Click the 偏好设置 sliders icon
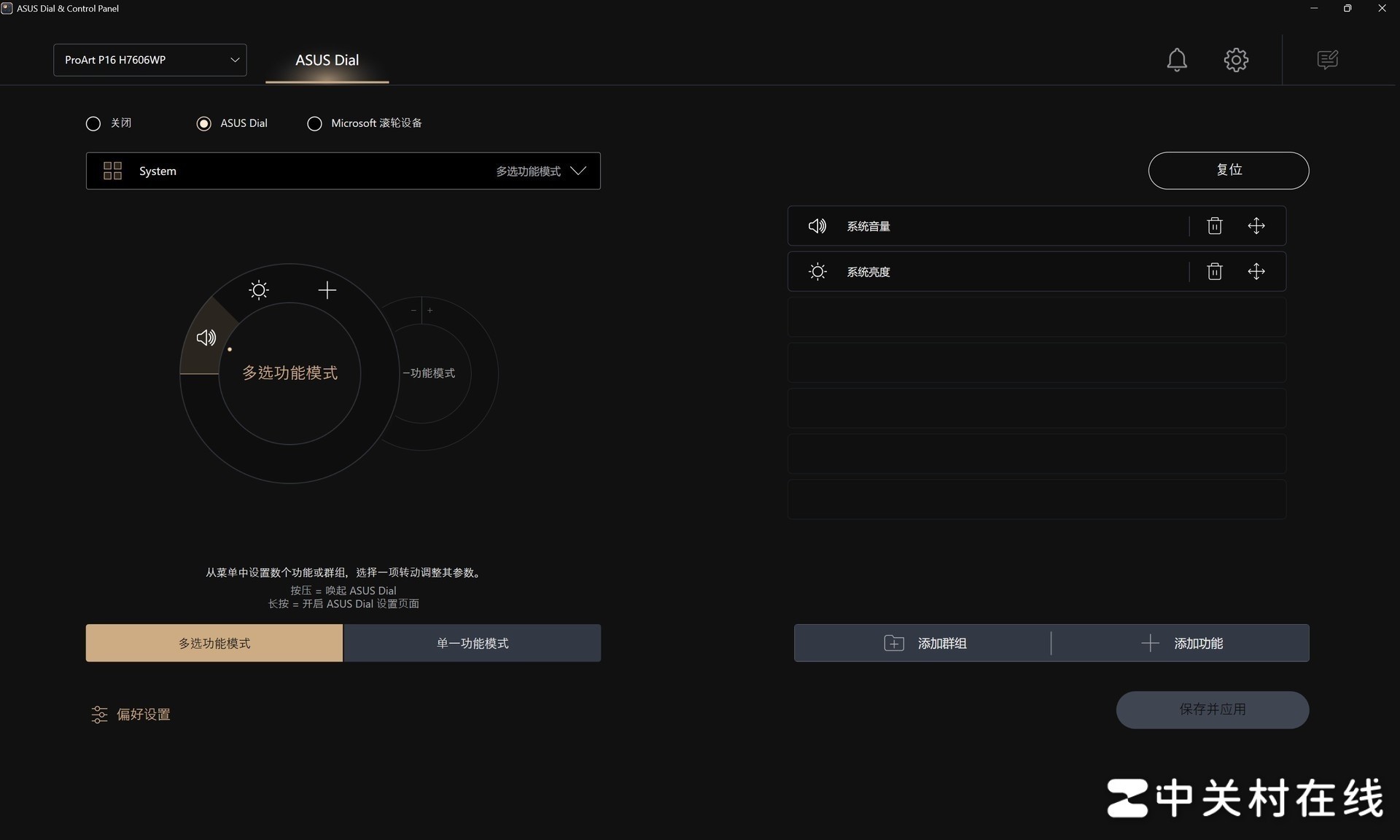This screenshot has height=840, width=1400. click(x=99, y=715)
